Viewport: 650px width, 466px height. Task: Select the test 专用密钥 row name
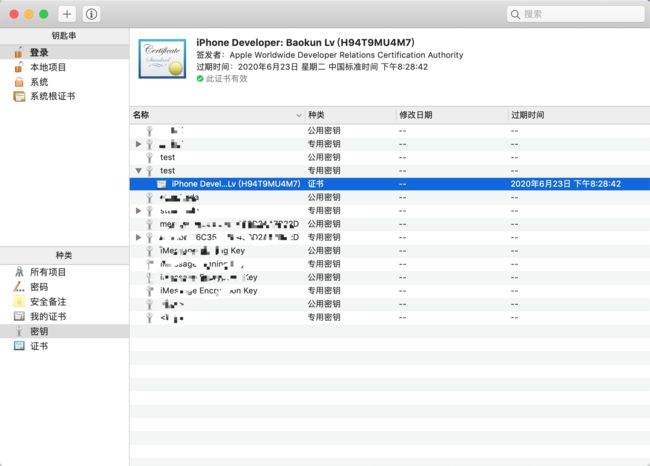click(x=167, y=170)
